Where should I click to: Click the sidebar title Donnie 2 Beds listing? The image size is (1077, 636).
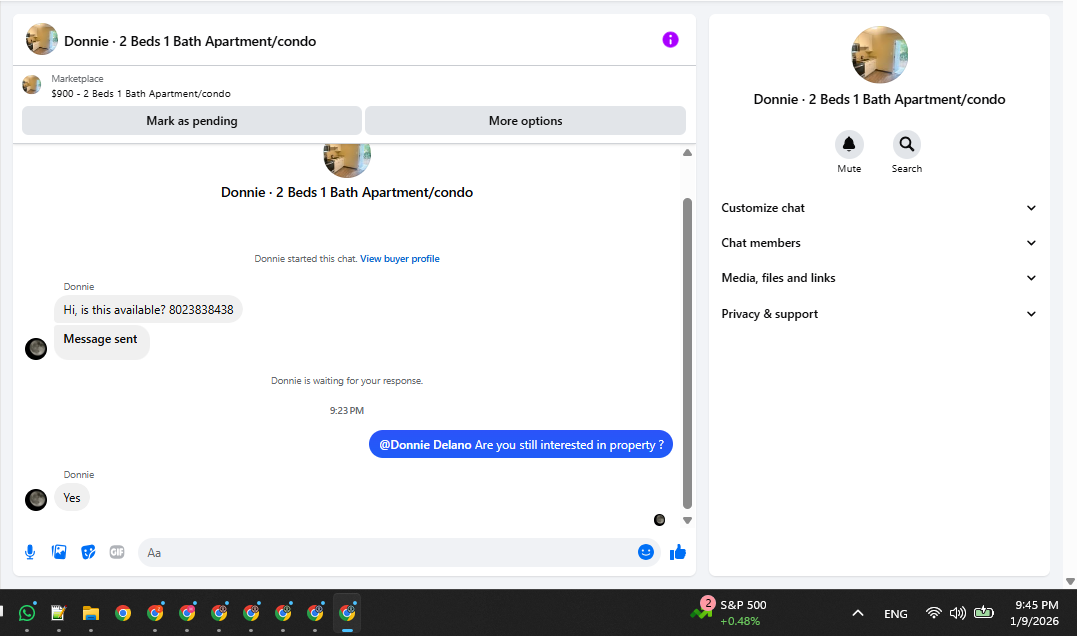pos(879,100)
